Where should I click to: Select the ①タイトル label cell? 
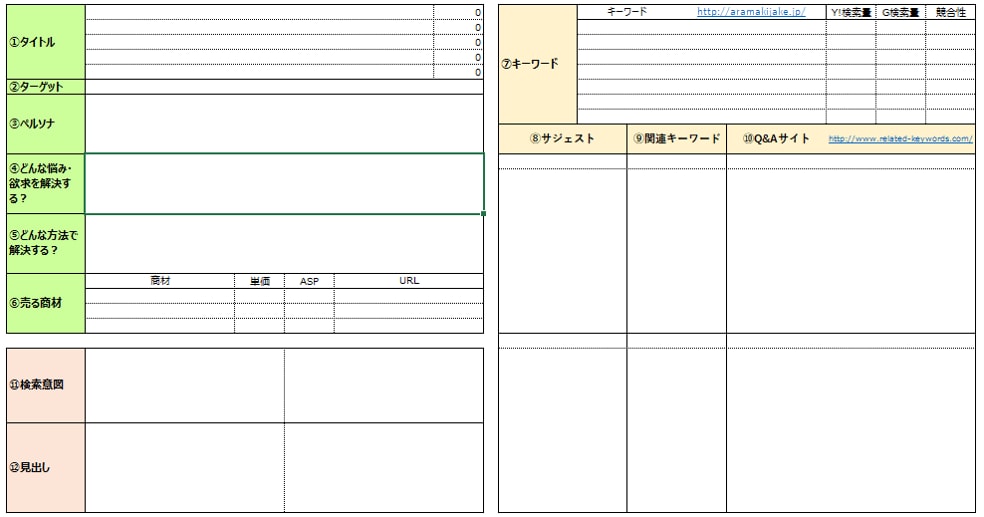point(46,42)
